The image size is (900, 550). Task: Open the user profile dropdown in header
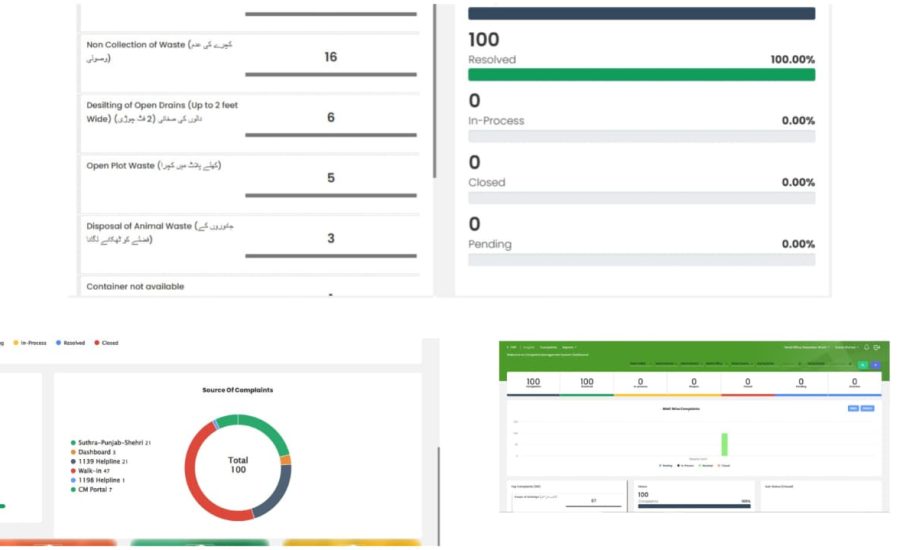842,347
